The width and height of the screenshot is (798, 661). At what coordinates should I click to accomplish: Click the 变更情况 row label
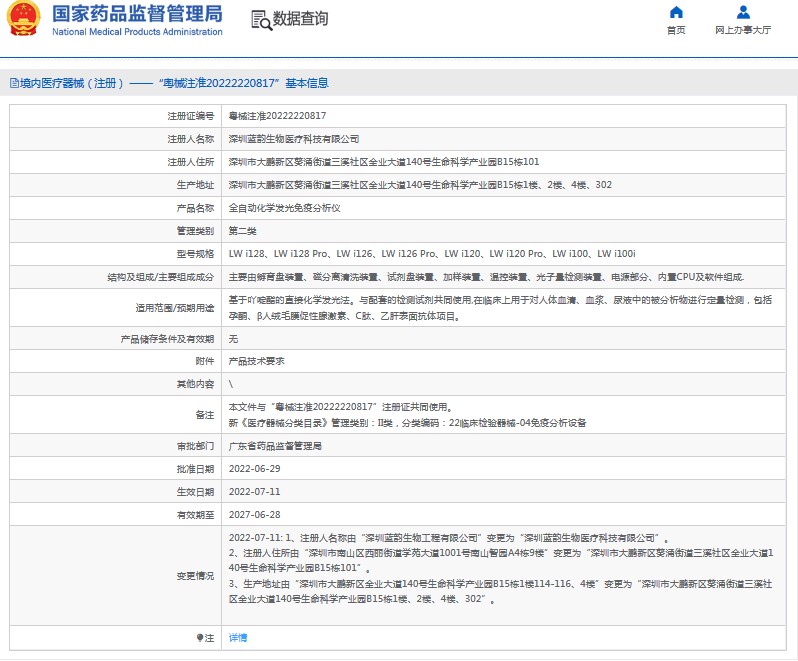(195, 576)
